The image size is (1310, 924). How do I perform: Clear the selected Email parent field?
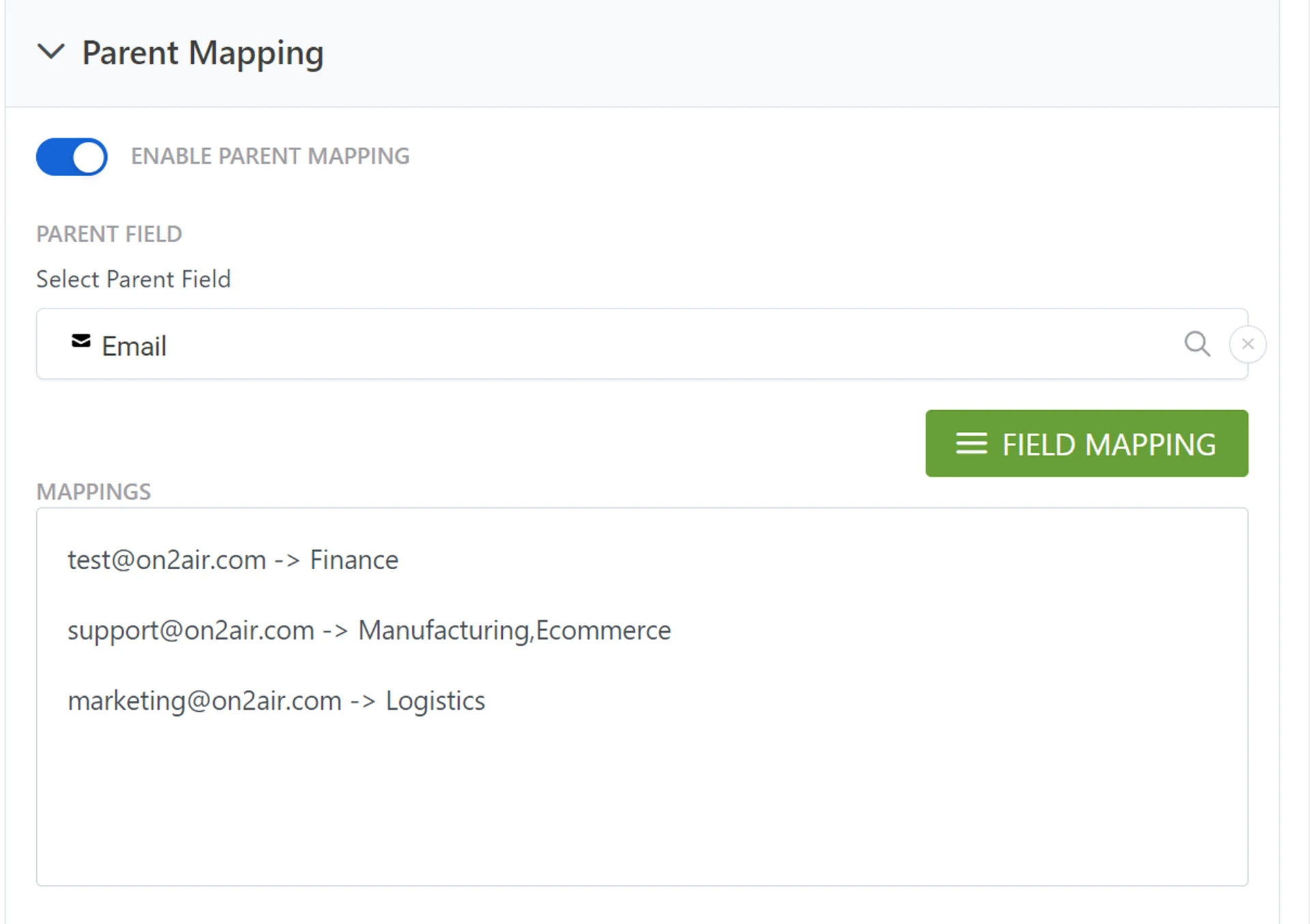(x=1248, y=344)
